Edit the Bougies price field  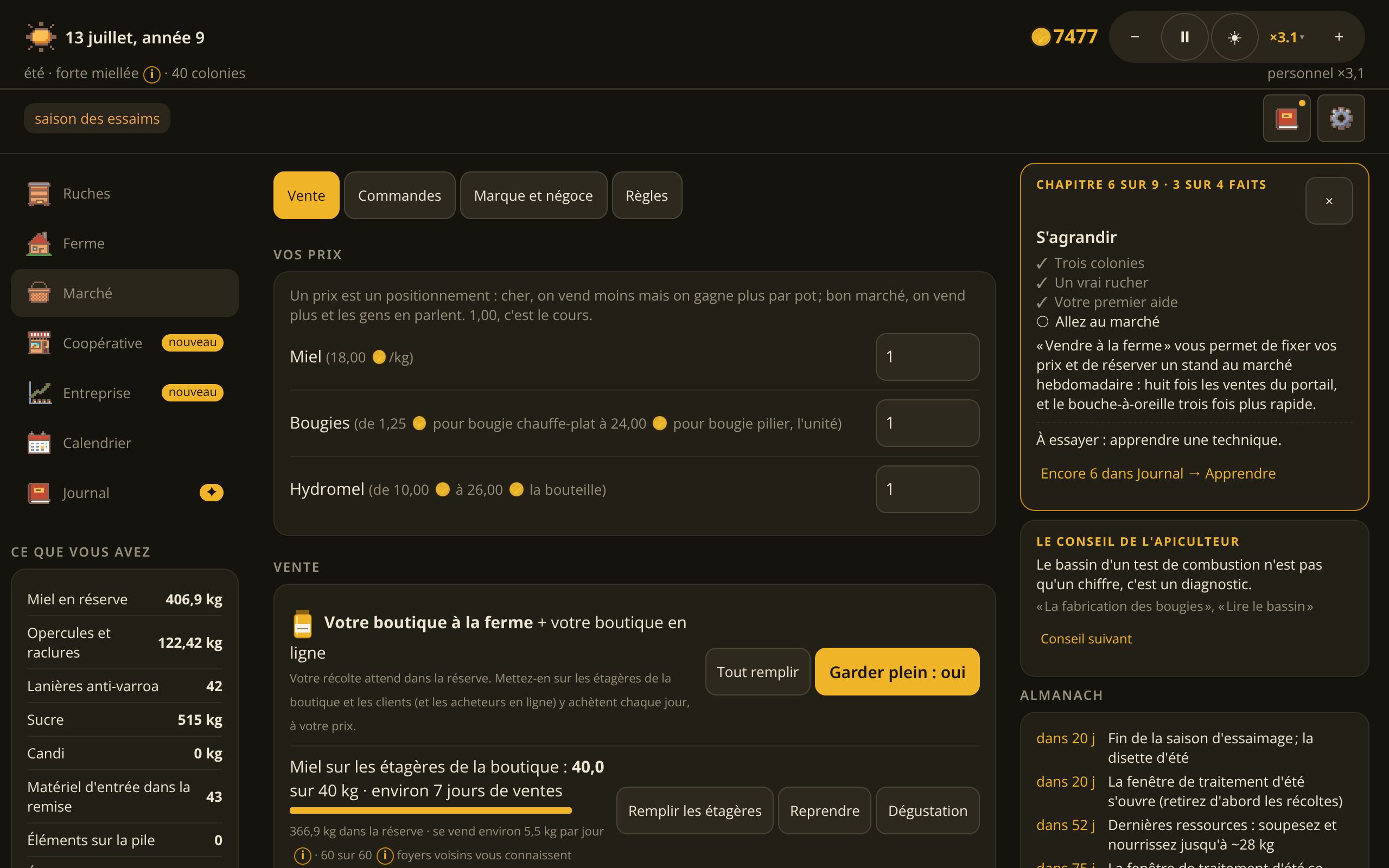point(927,423)
